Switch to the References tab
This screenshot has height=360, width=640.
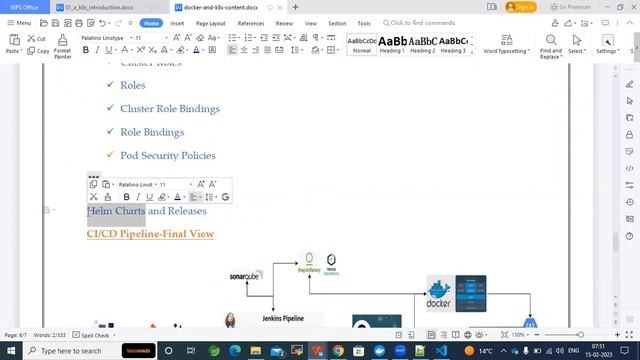pyautogui.click(x=251, y=23)
